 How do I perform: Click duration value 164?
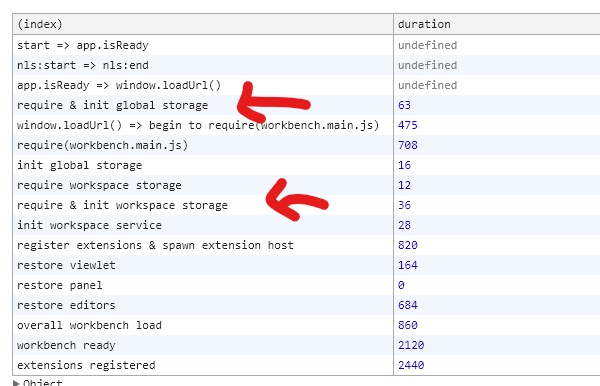point(408,265)
